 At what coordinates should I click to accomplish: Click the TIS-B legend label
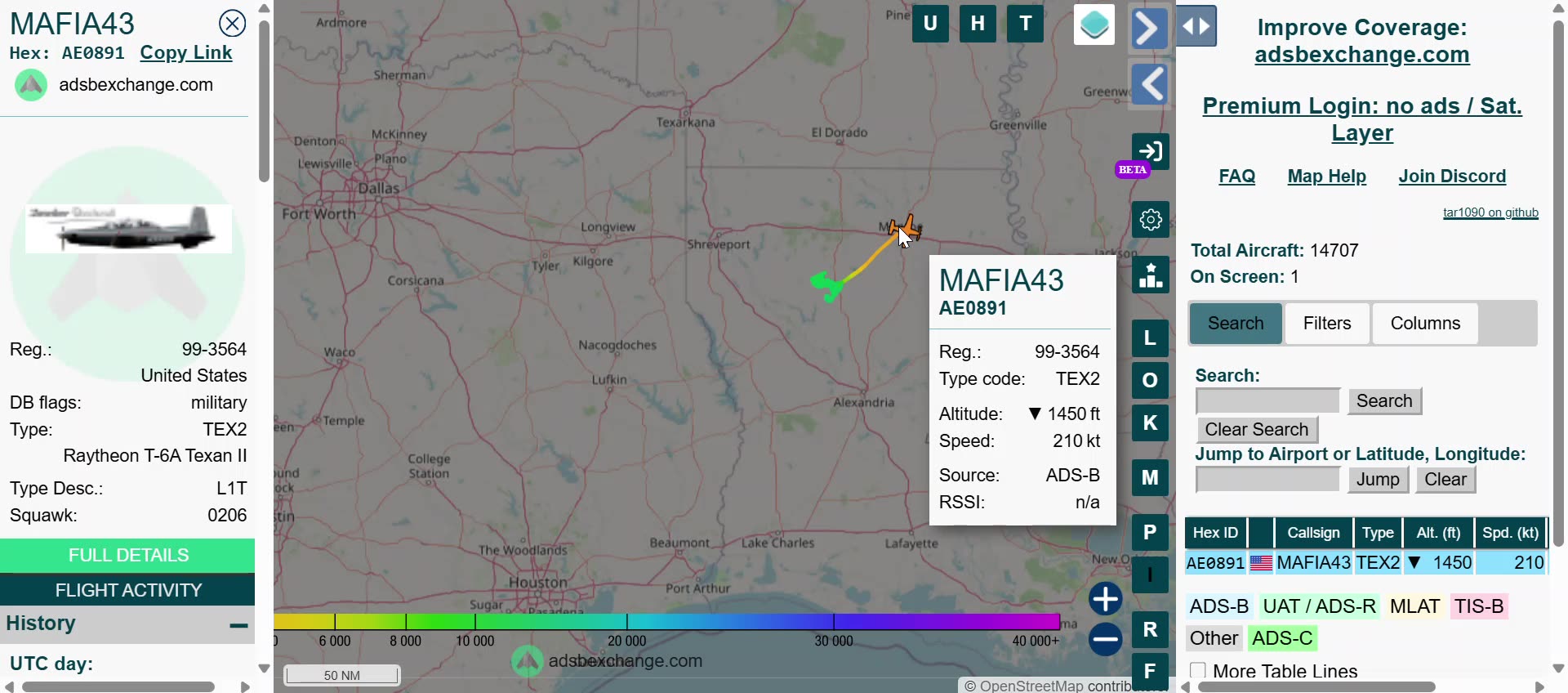(1478, 606)
